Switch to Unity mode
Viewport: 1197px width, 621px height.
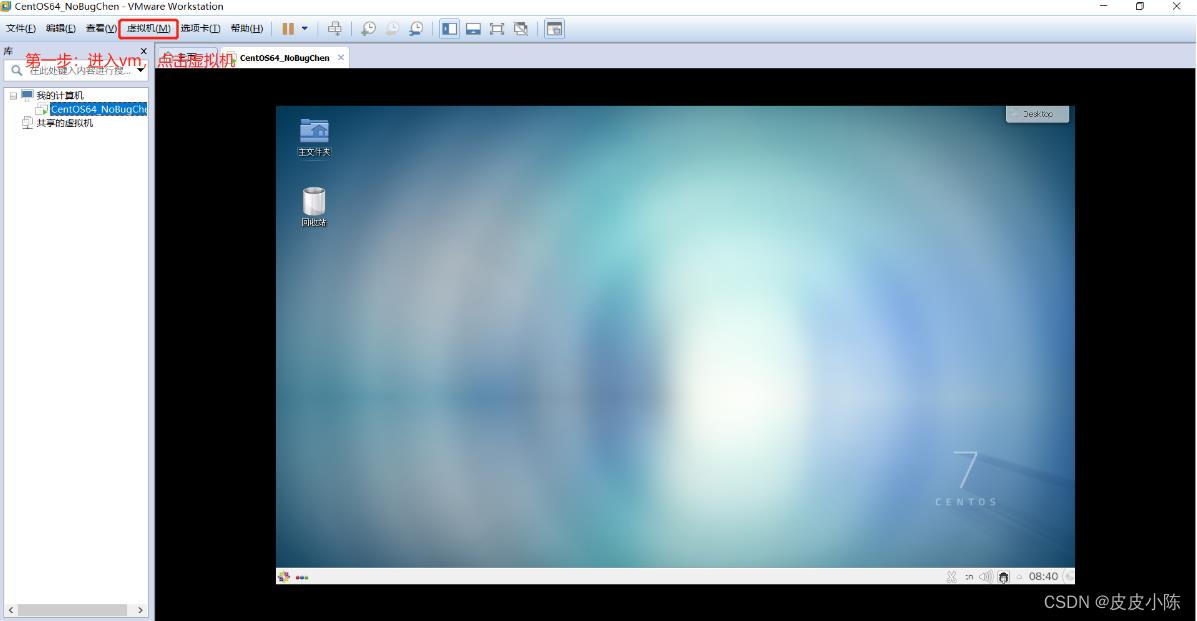(x=521, y=29)
